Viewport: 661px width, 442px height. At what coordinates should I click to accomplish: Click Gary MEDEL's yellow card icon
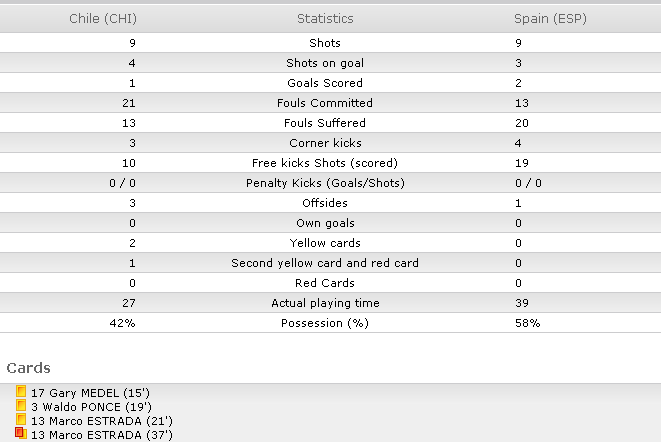21,391
